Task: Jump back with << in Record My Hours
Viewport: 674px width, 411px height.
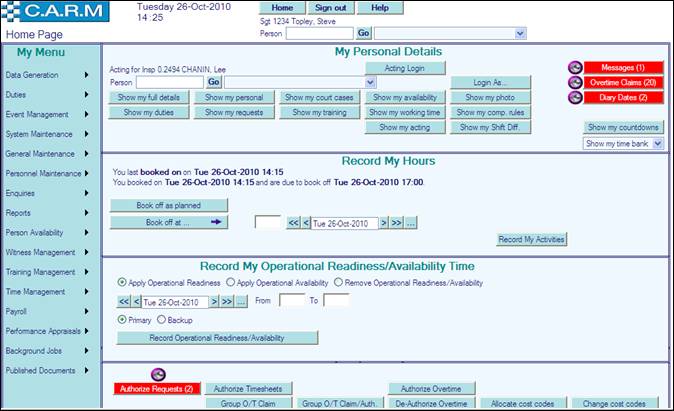Action: pos(294,223)
